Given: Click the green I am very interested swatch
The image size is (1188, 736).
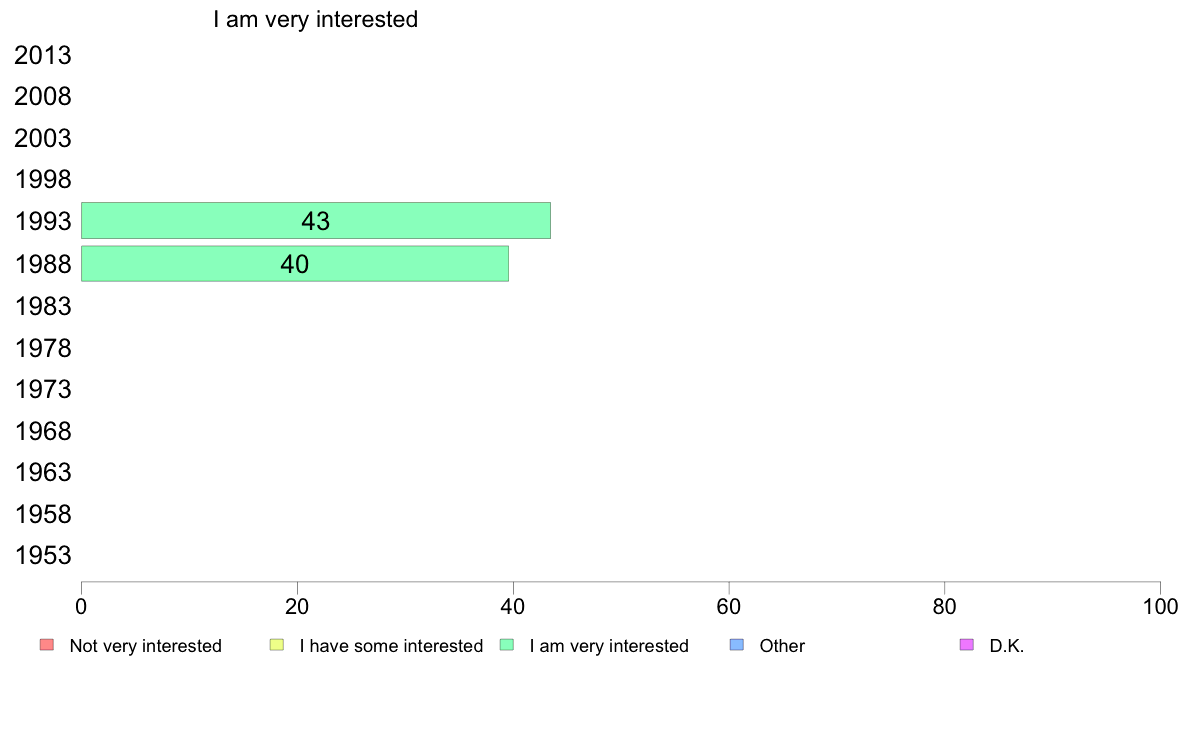Looking at the screenshot, I should pos(507,645).
